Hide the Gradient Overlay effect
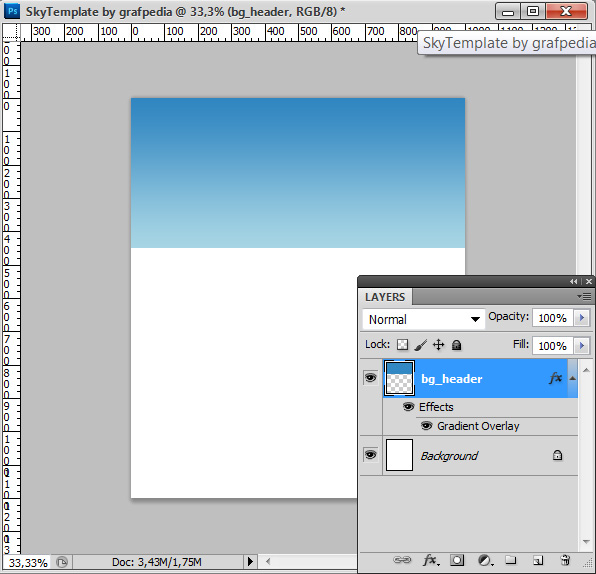The image size is (596, 574). click(426, 425)
